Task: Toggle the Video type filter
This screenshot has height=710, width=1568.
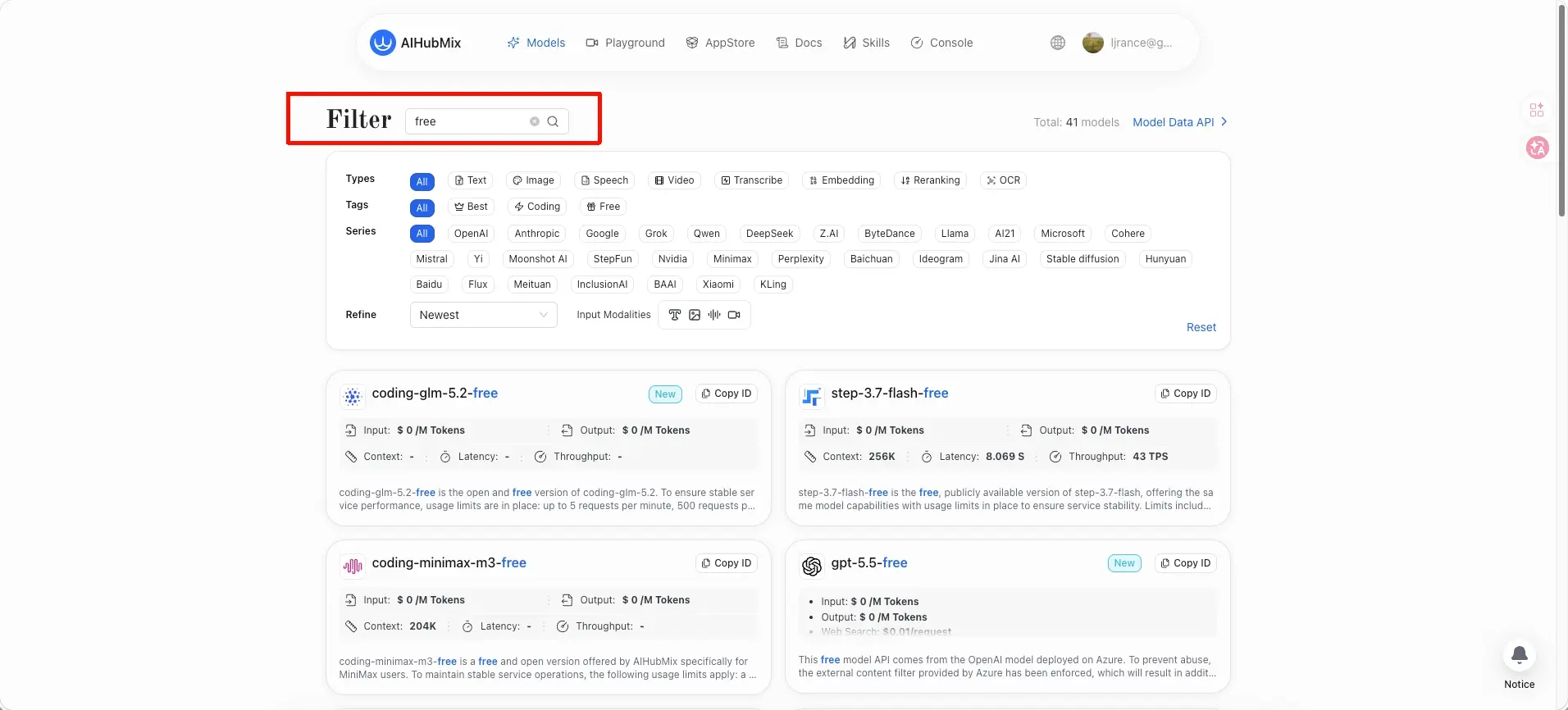Action: tap(674, 180)
